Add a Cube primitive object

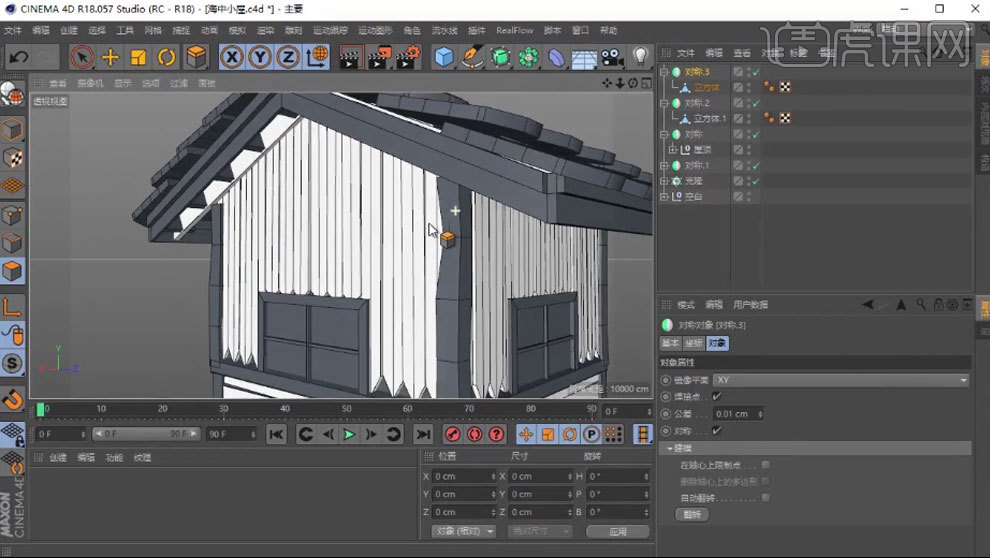pos(444,57)
